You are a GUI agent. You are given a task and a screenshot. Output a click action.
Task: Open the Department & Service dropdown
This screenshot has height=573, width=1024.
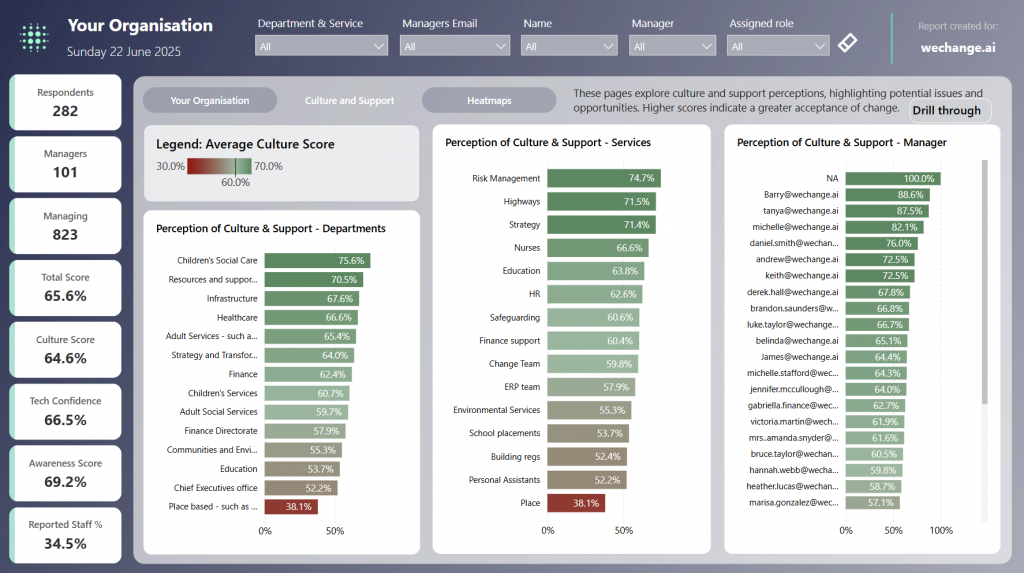pyautogui.click(x=322, y=46)
